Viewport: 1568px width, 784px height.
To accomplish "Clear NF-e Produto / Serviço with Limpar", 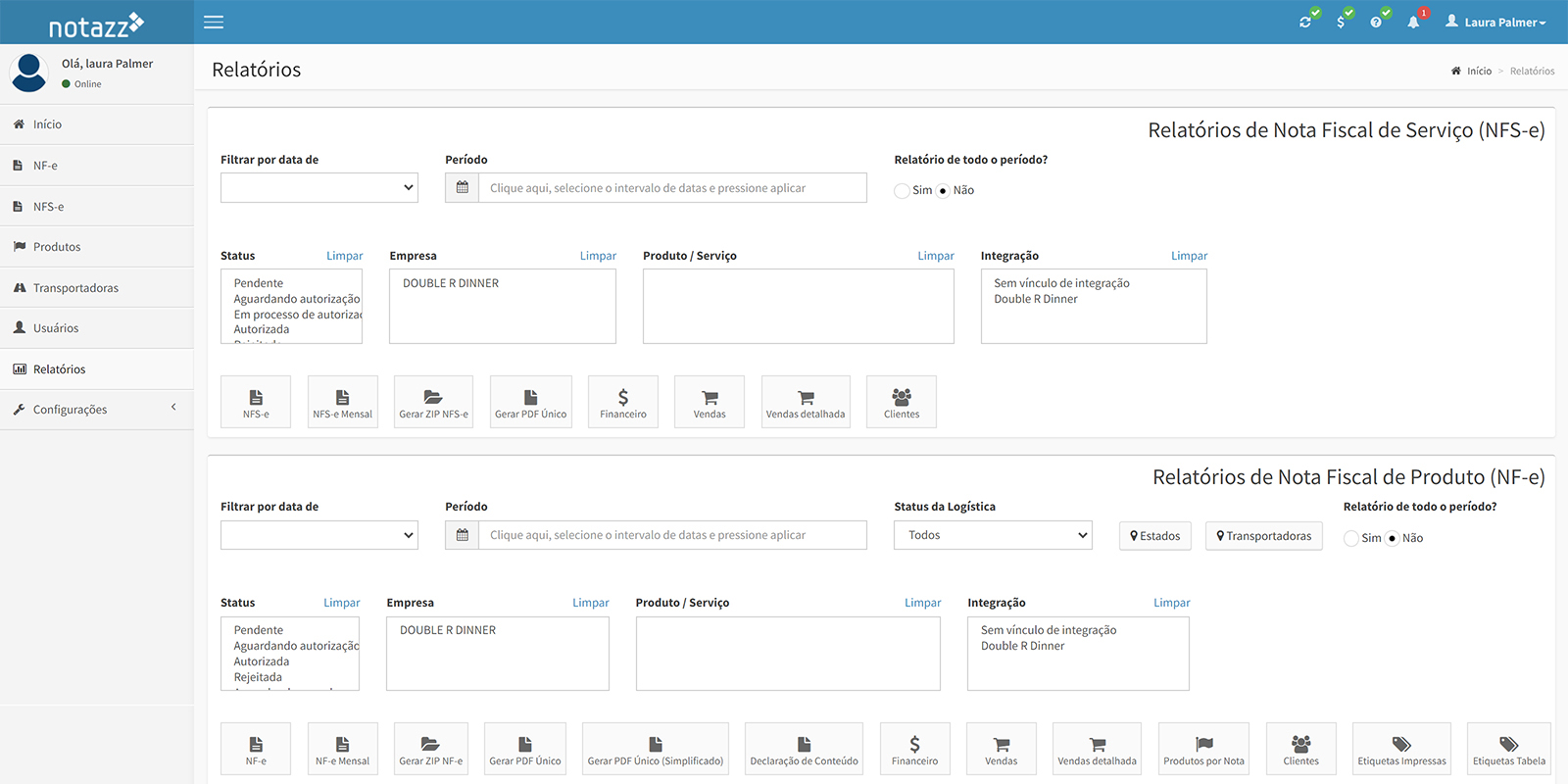I will [922, 603].
